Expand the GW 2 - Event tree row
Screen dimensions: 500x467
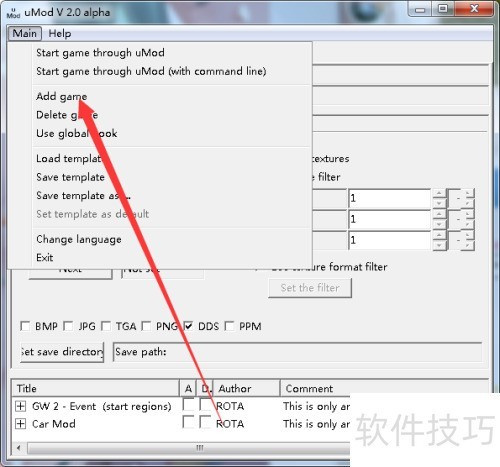[x=21, y=406]
